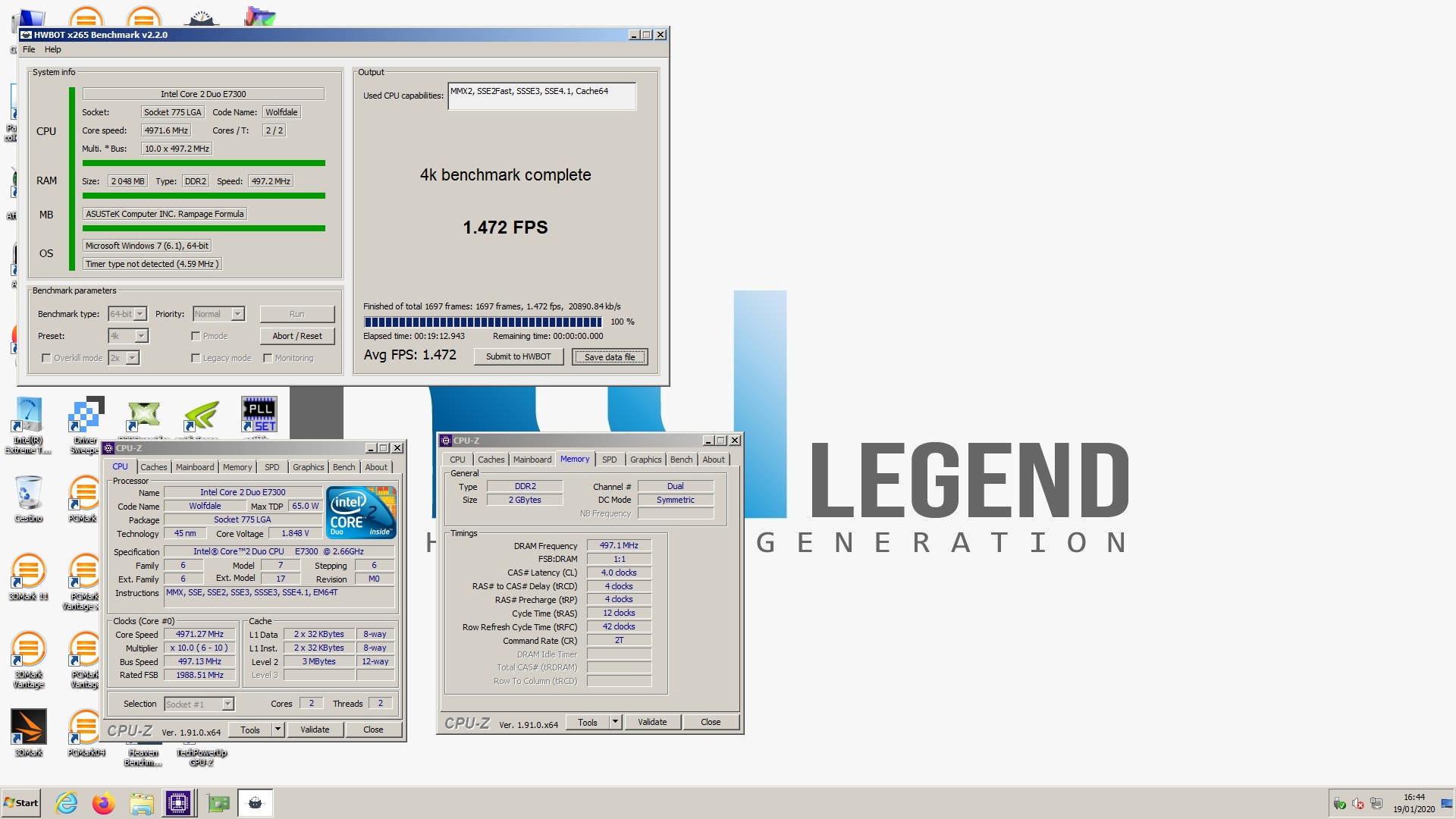The width and height of the screenshot is (1456, 819).
Task: Click the 1.472 FPS result text
Action: coord(505,227)
